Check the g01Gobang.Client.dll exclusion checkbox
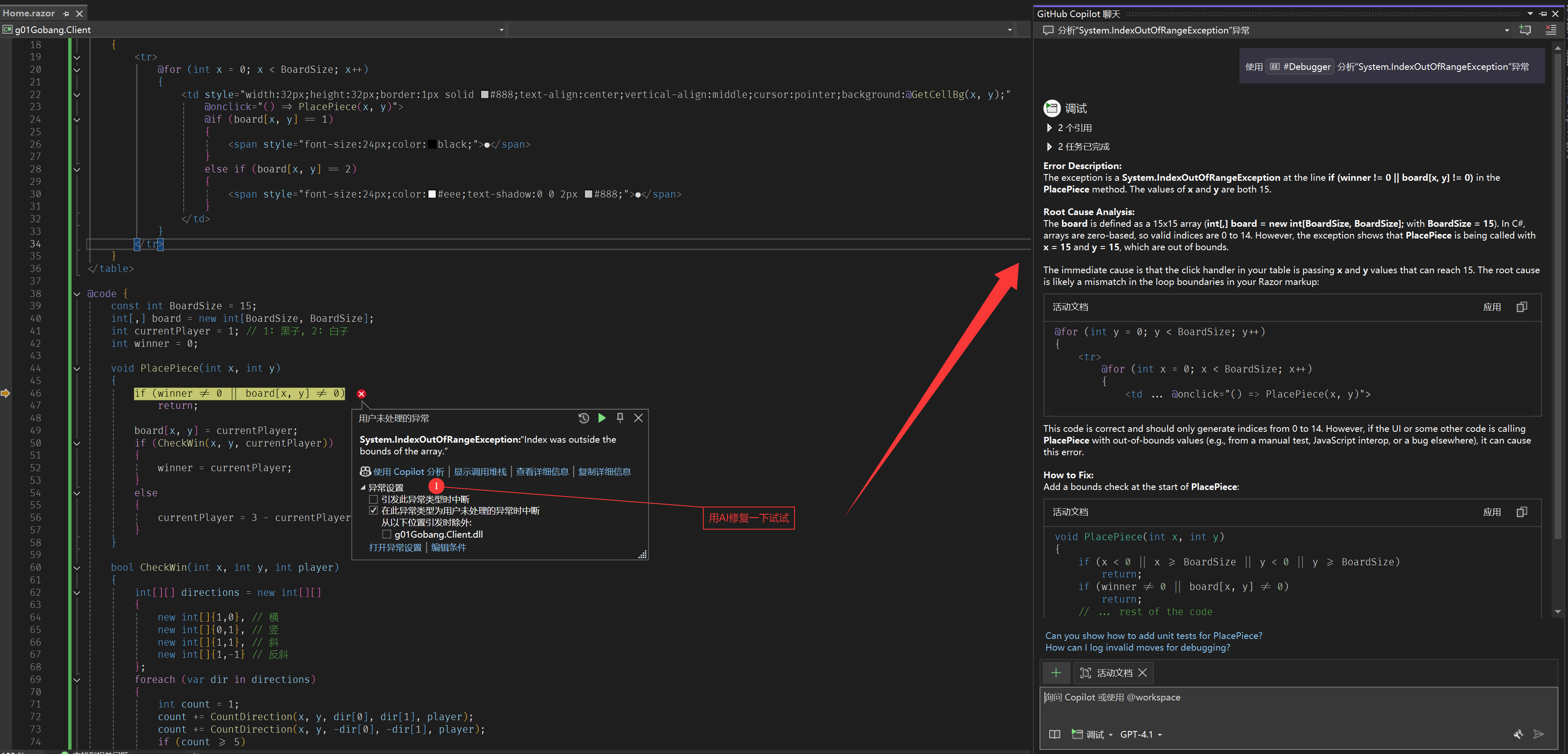The height and width of the screenshot is (754, 1568). tap(387, 534)
